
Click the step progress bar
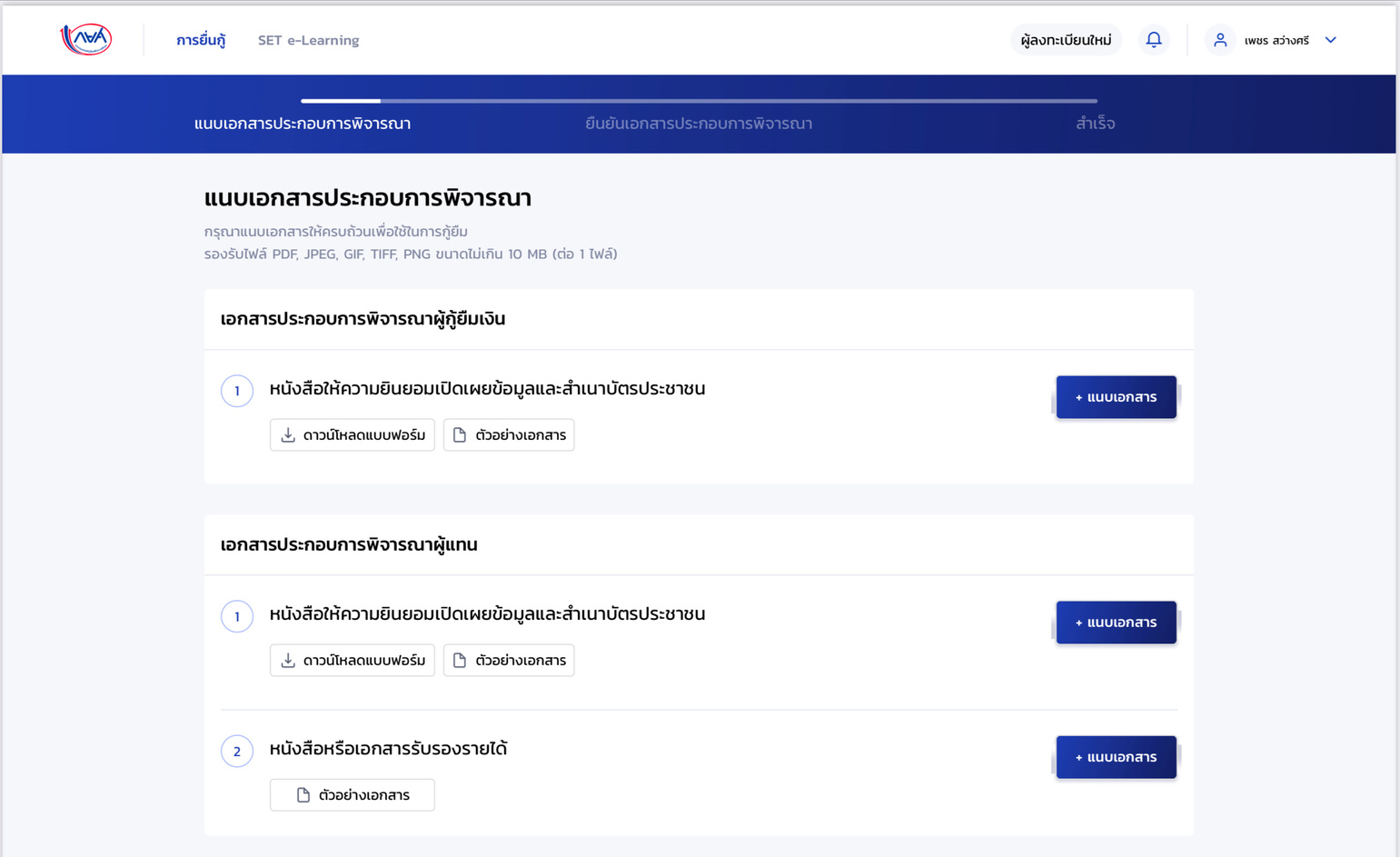pos(699,101)
